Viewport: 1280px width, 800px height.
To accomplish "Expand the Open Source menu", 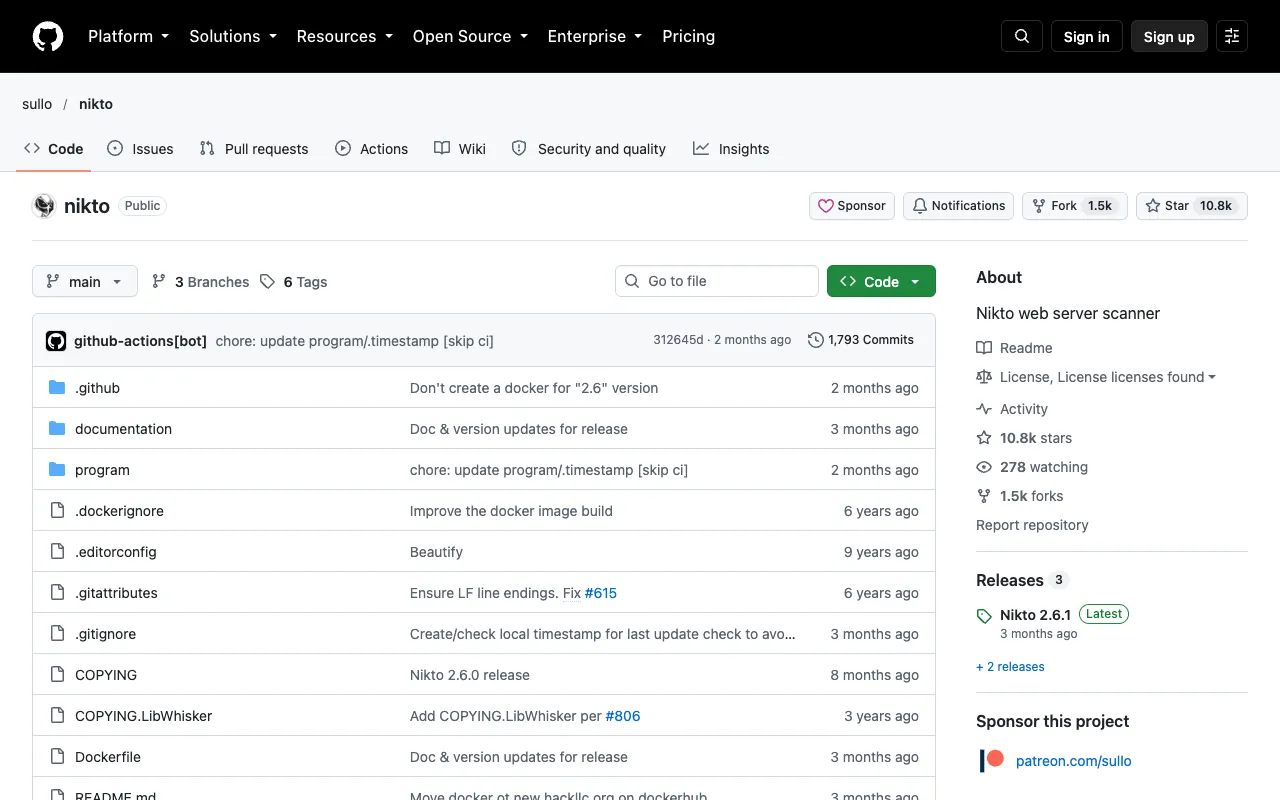I will pyautogui.click(x=470, y=36).
